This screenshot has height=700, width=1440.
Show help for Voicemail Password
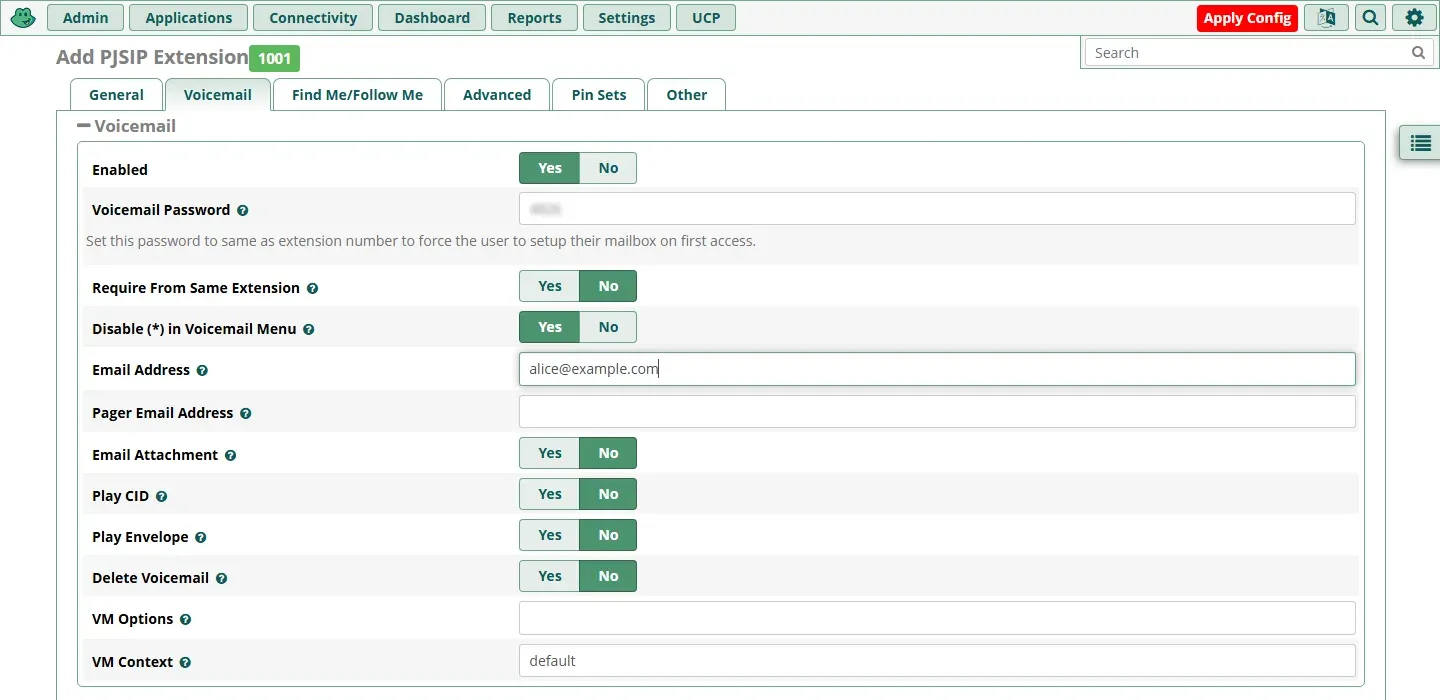(x=243, y=211)
